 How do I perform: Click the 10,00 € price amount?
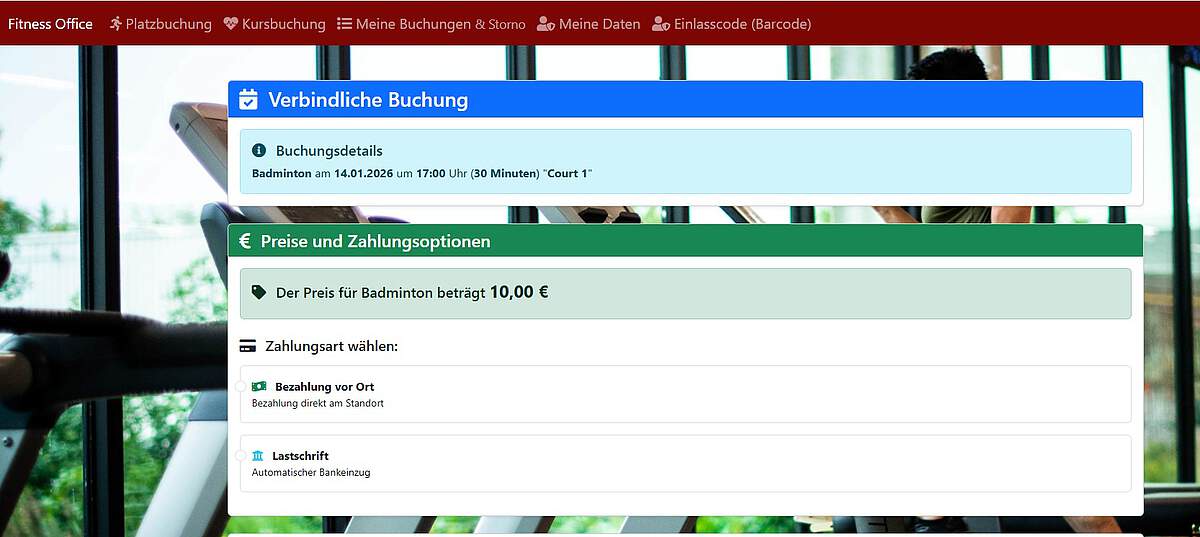coord(518,292)
